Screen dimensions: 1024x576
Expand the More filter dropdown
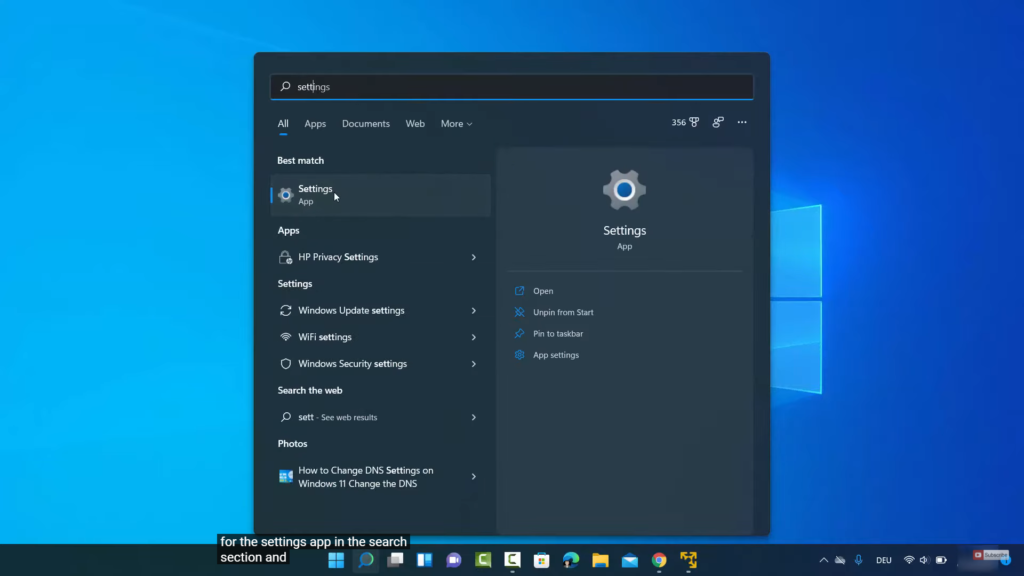456,124
